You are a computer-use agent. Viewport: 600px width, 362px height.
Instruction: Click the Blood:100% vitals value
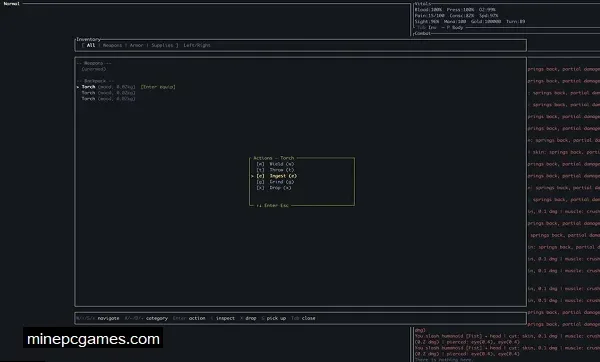pyautogui.click(x=428, y=10)
